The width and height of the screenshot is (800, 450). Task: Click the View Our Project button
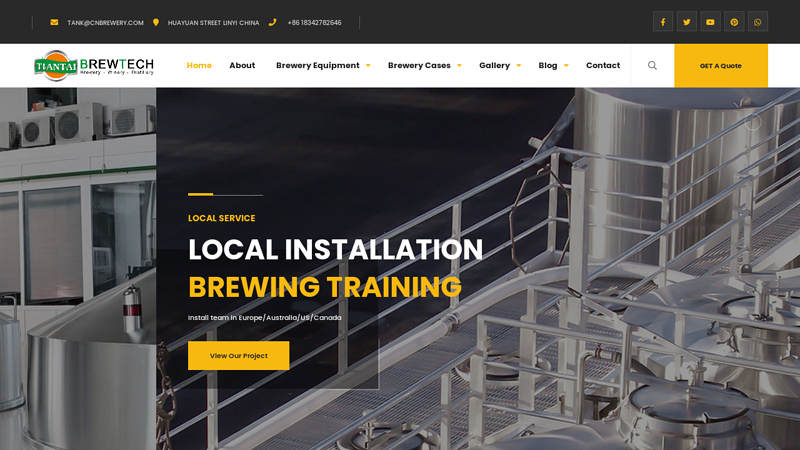[238, 356]
